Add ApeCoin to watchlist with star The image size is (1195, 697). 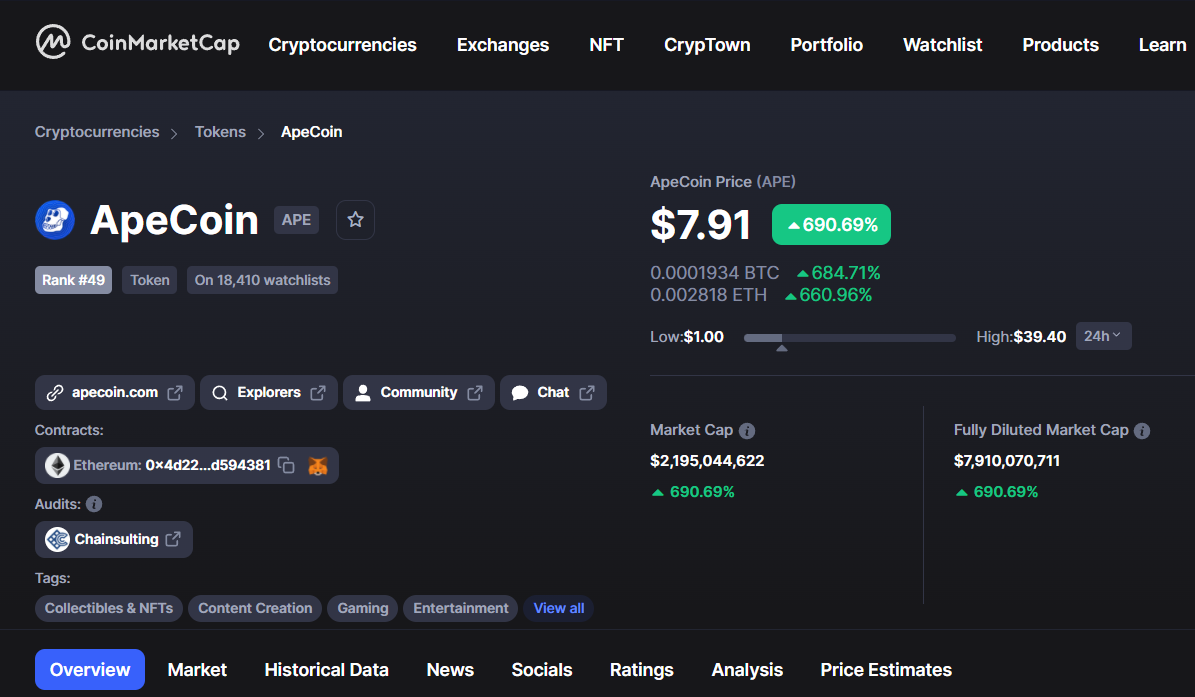pyautogui.click(x=355, y=220)
